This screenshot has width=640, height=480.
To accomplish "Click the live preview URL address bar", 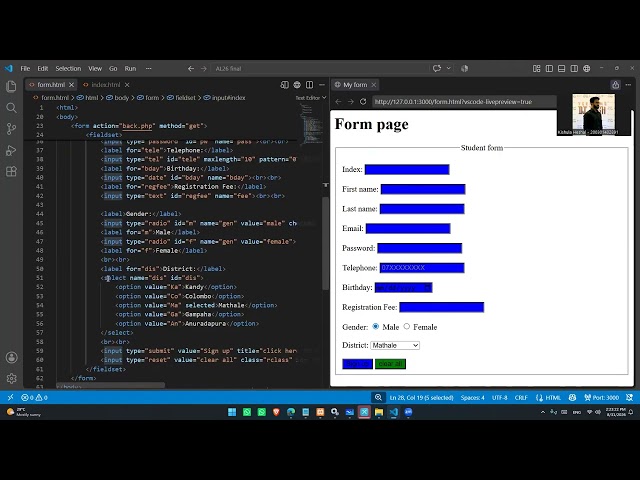I will (464, 102).
